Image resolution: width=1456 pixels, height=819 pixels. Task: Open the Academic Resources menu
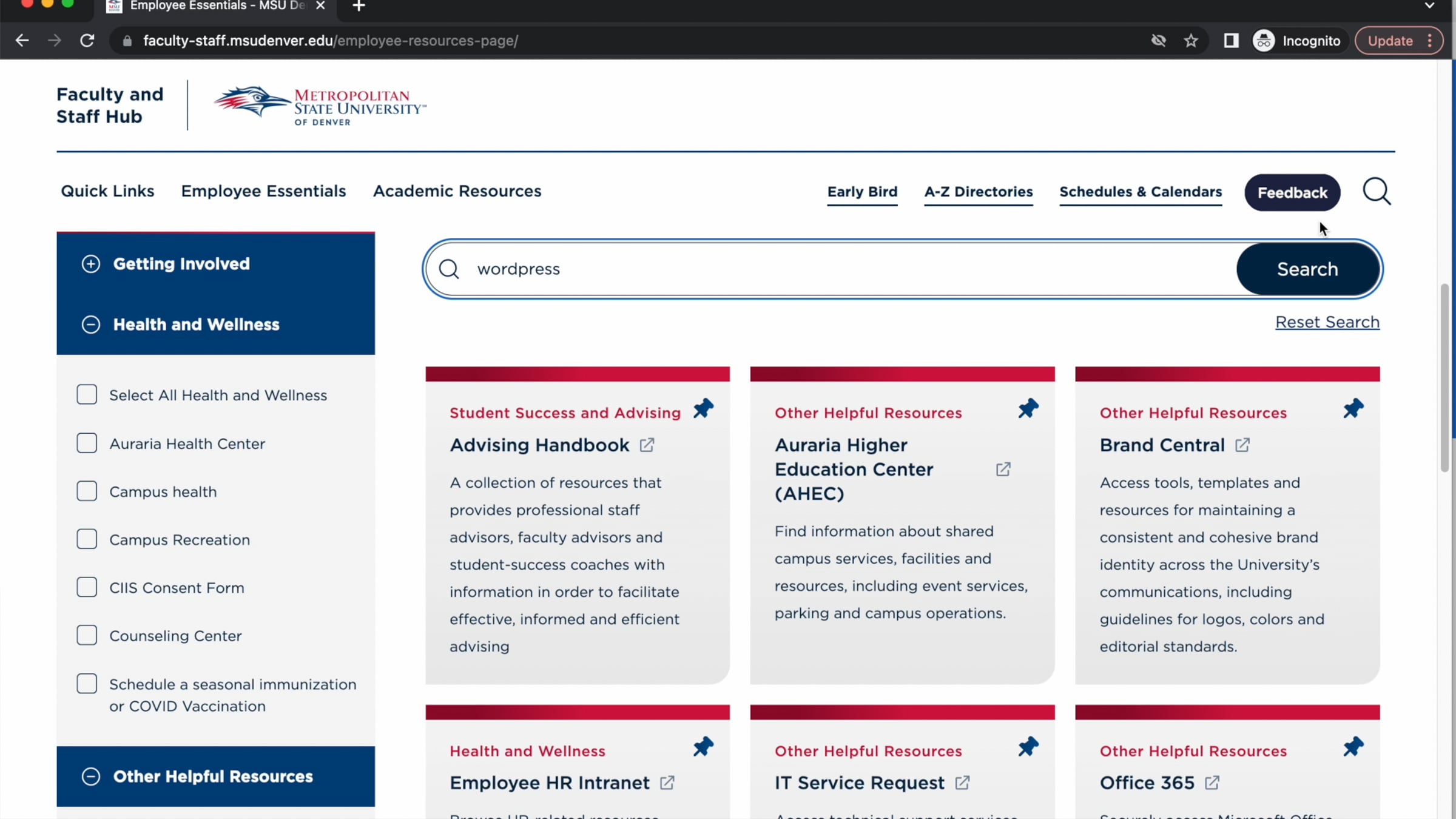pos(457,191)
